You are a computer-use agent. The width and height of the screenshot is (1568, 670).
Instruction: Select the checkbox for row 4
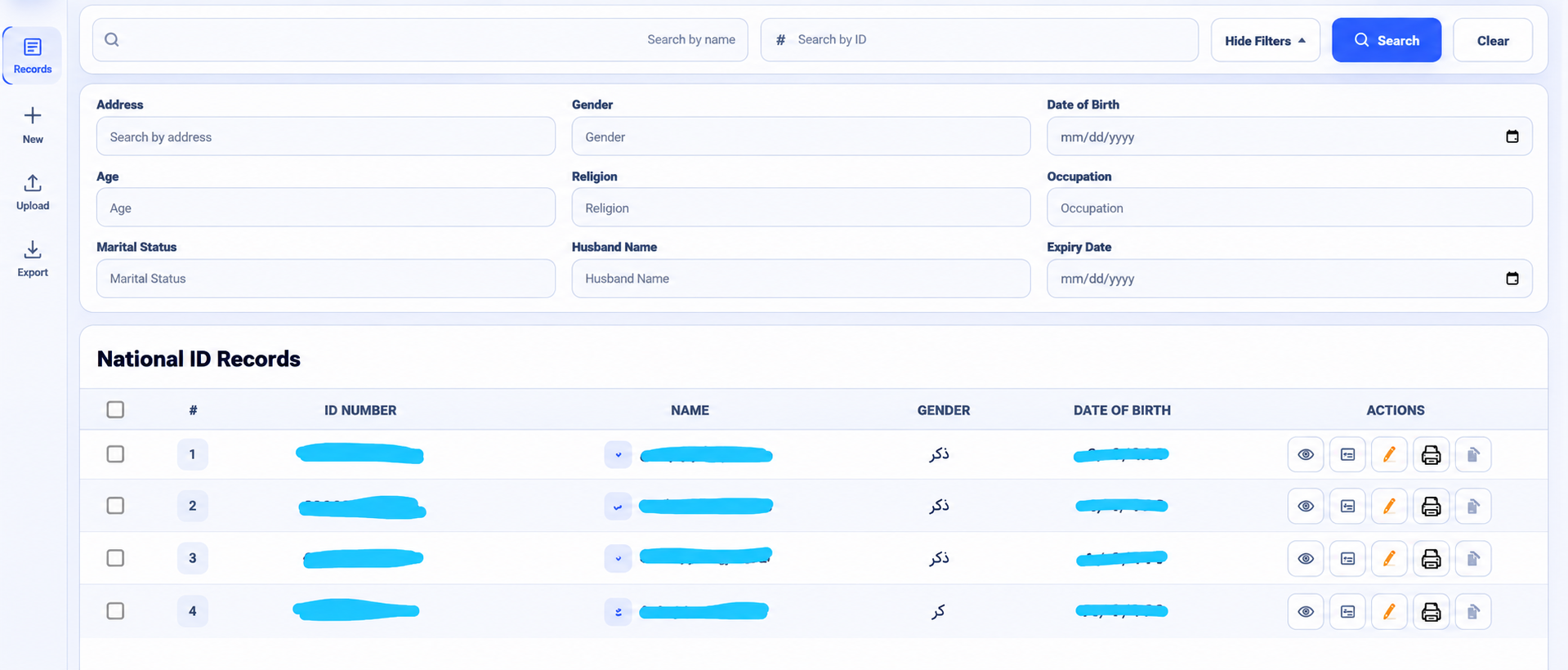click(x=115, y=610)
